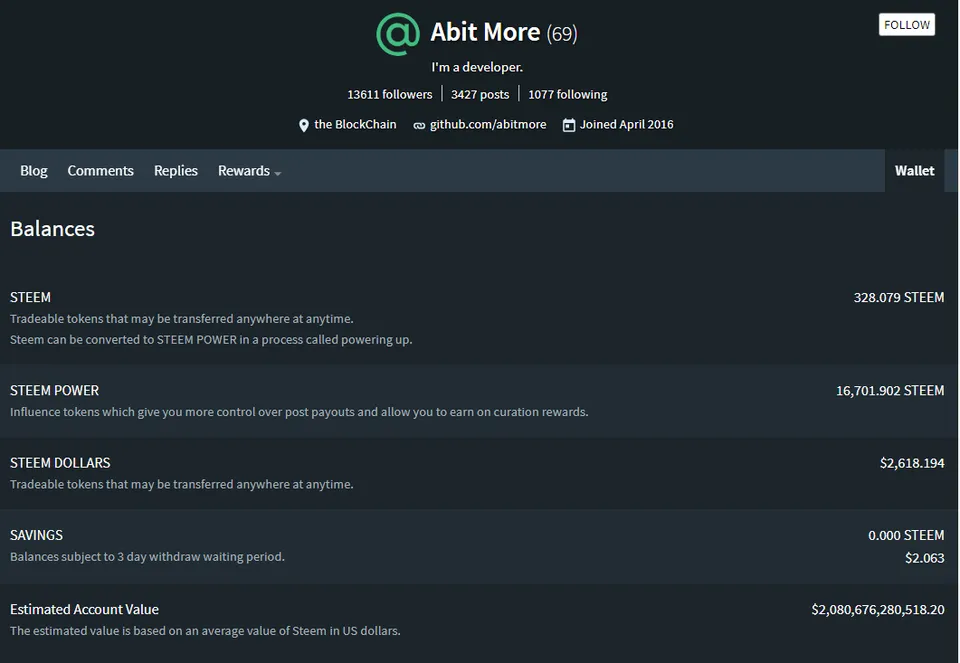Screen dimensions: 960x663
Task: Click the 0.000 STEEM savings balance
Action: 906,535
